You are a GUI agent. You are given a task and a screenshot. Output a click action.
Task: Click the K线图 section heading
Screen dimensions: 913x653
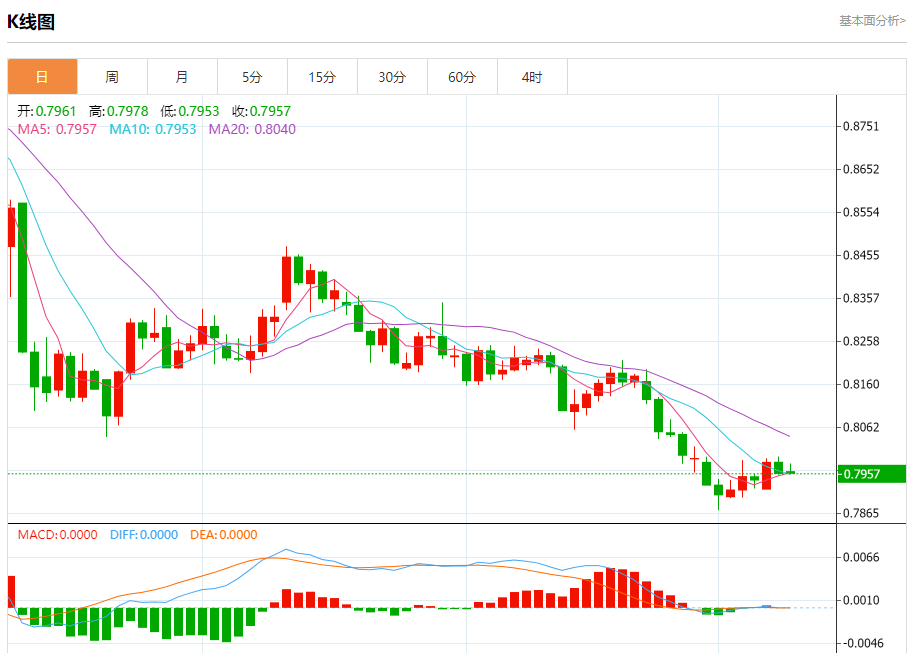pyautogui.click(x=31, y=22)
